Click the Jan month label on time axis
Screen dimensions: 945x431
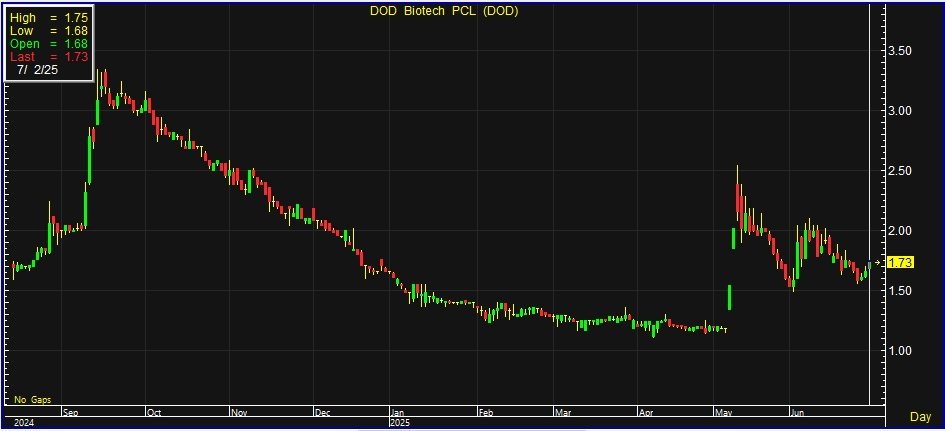397,413
